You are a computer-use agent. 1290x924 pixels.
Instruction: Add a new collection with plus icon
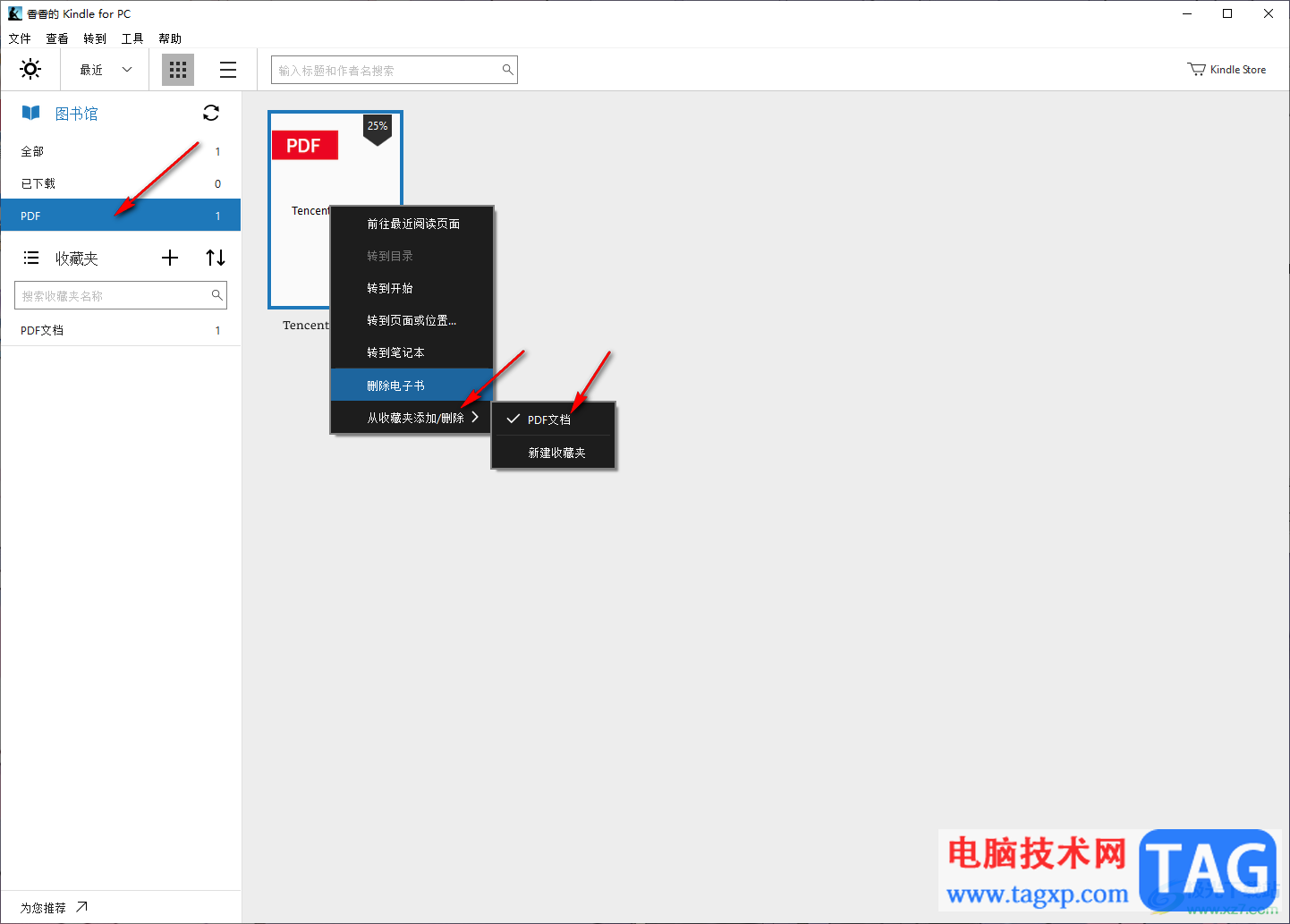(170, 258)
